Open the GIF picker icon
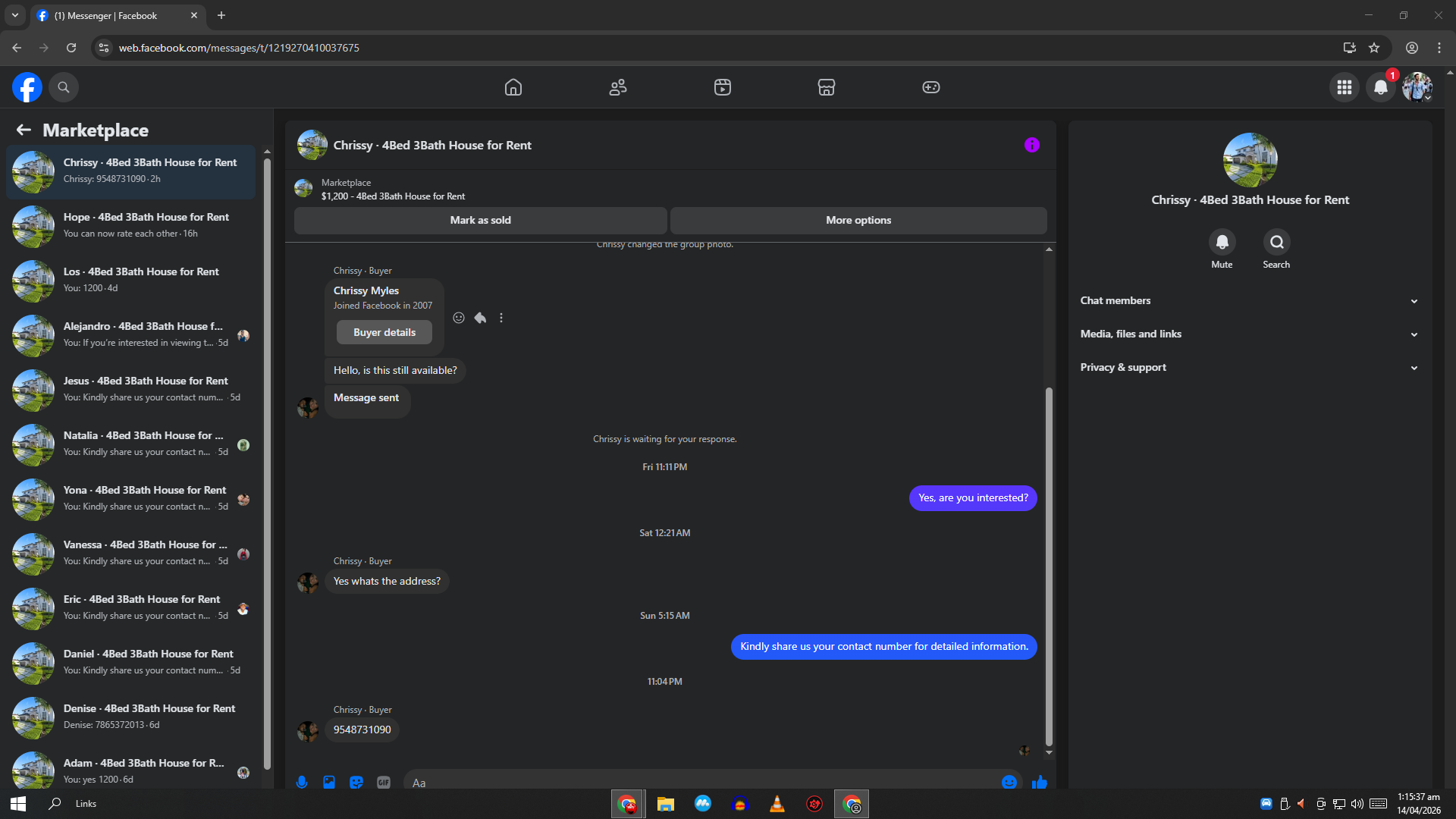Image resolution: width=1456 pixels, height=819 pixels. (384, 782)
